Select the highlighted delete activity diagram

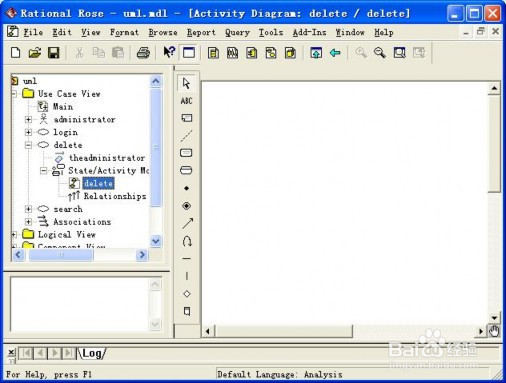(98, 183)
